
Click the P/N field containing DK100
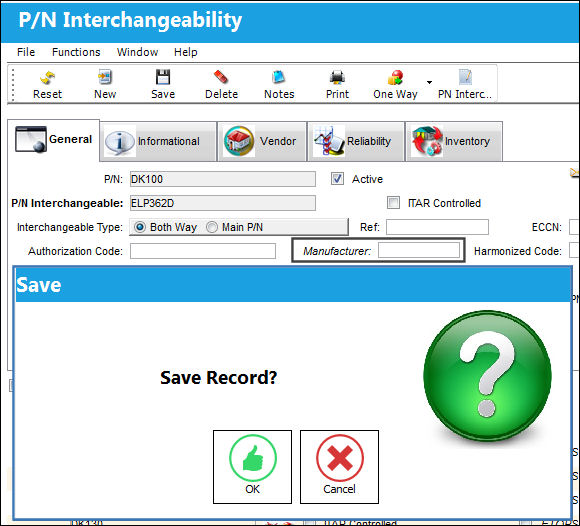click(223, 179)
